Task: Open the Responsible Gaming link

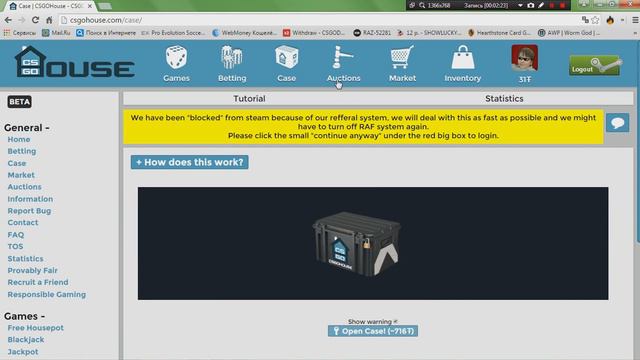Action: [x=47, y=295]
